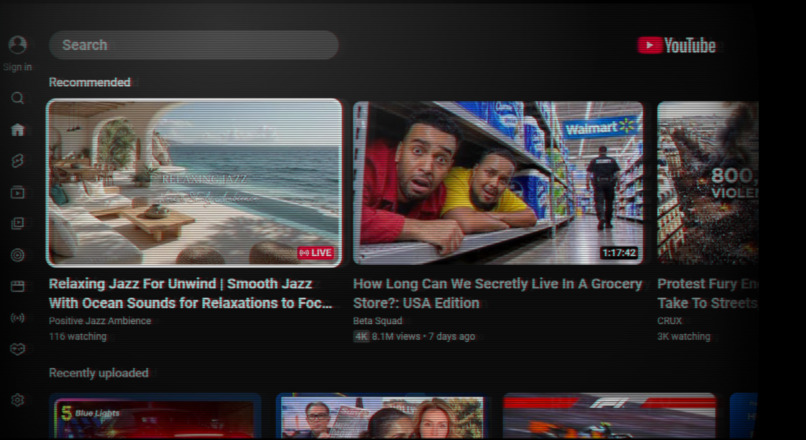Image resolution: width=806 pixels, height=440 pixels.
Task: Select the 'Recommended' section heading
Action: click(x=89, y=82)
